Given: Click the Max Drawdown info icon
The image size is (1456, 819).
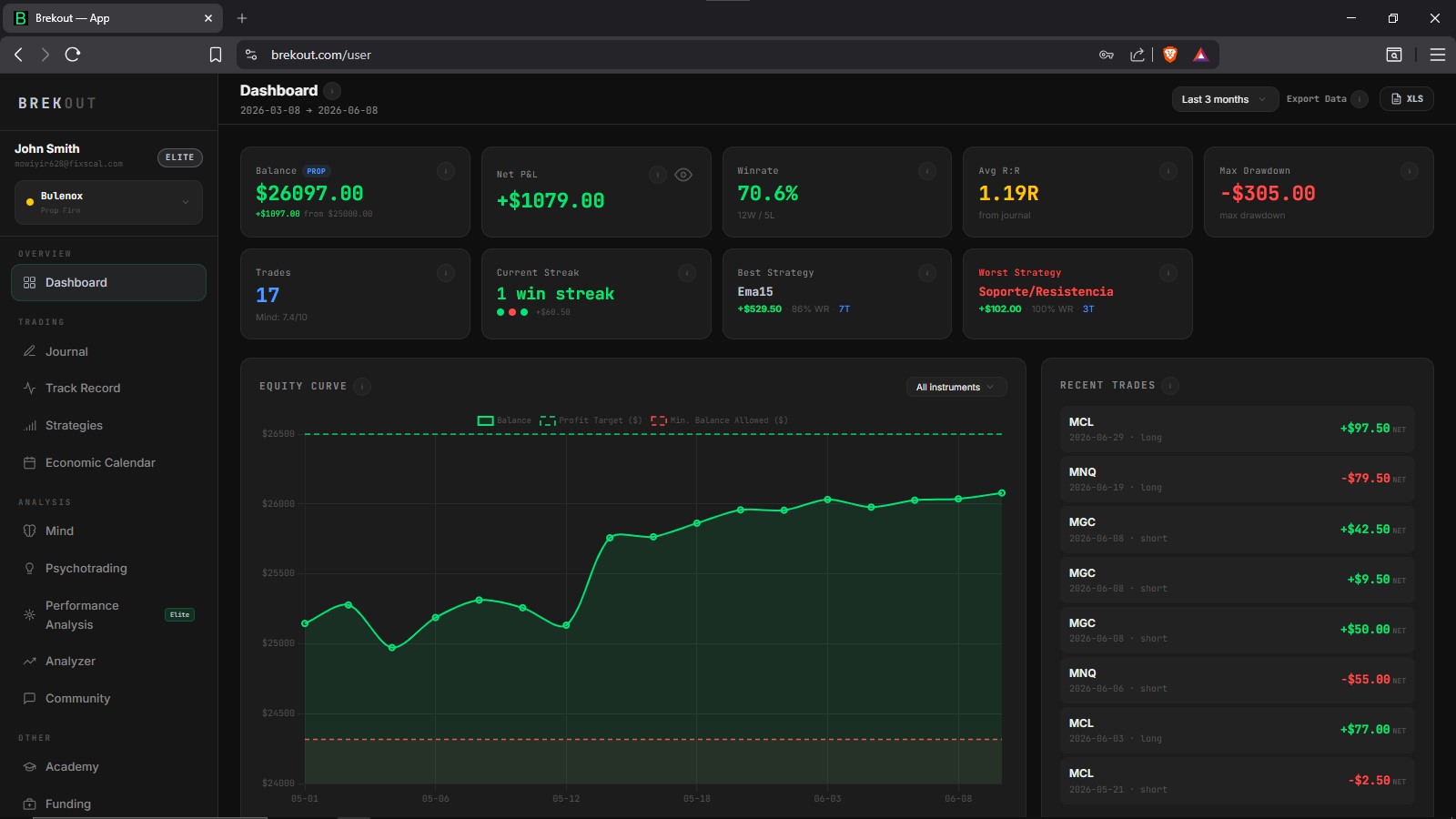Looking at the screenshot, I should pyautogui.click(x=1410, y=171).
